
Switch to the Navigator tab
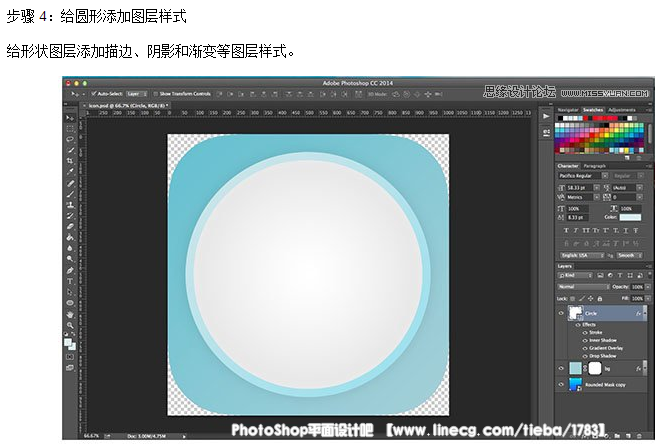pos(567,109)
